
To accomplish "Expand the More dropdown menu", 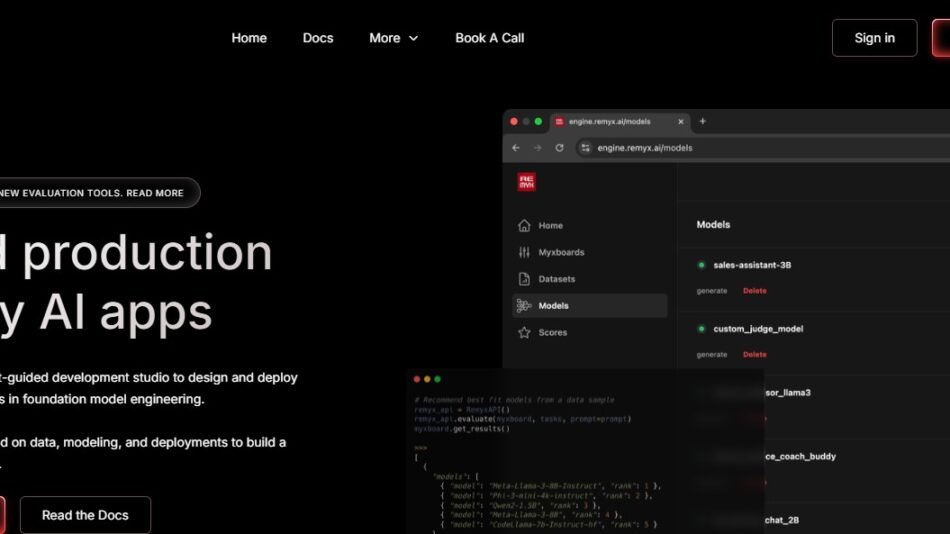I will pos(393,38).
